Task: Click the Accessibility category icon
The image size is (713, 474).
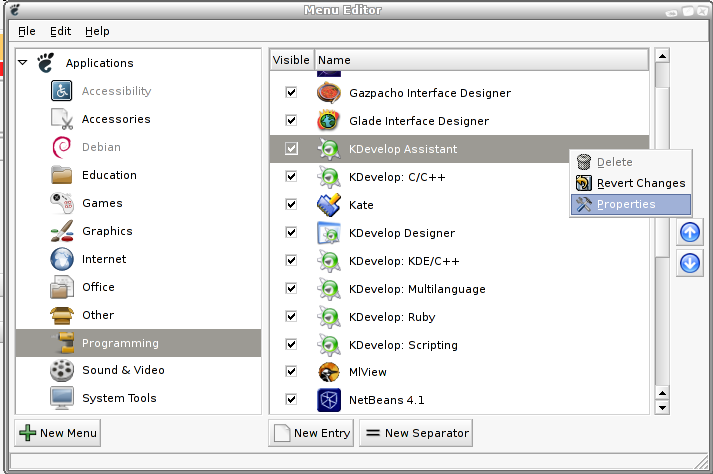Action: tap(61, 91)
